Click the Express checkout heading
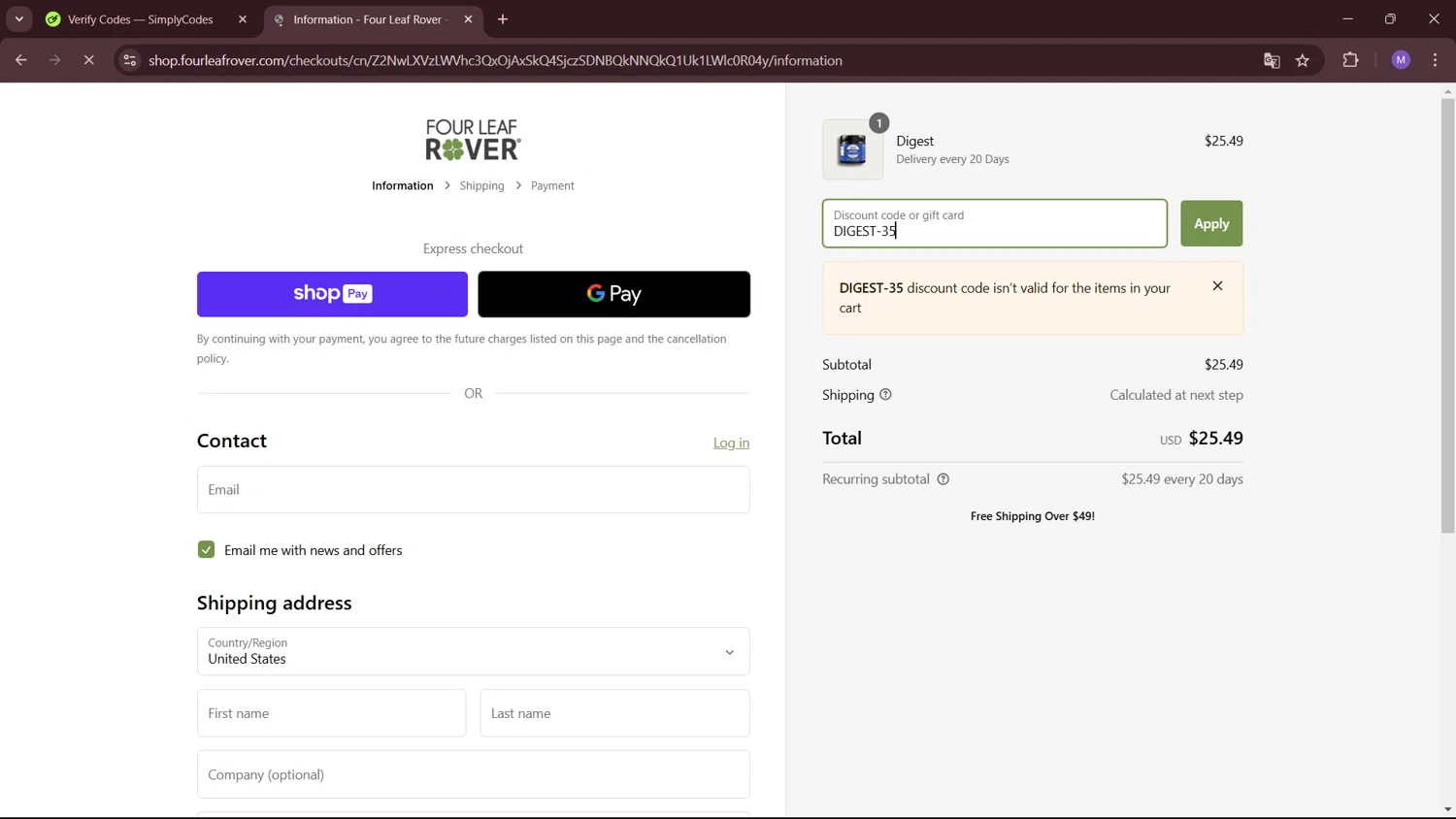1456x819 pixels. coord(473,248)
